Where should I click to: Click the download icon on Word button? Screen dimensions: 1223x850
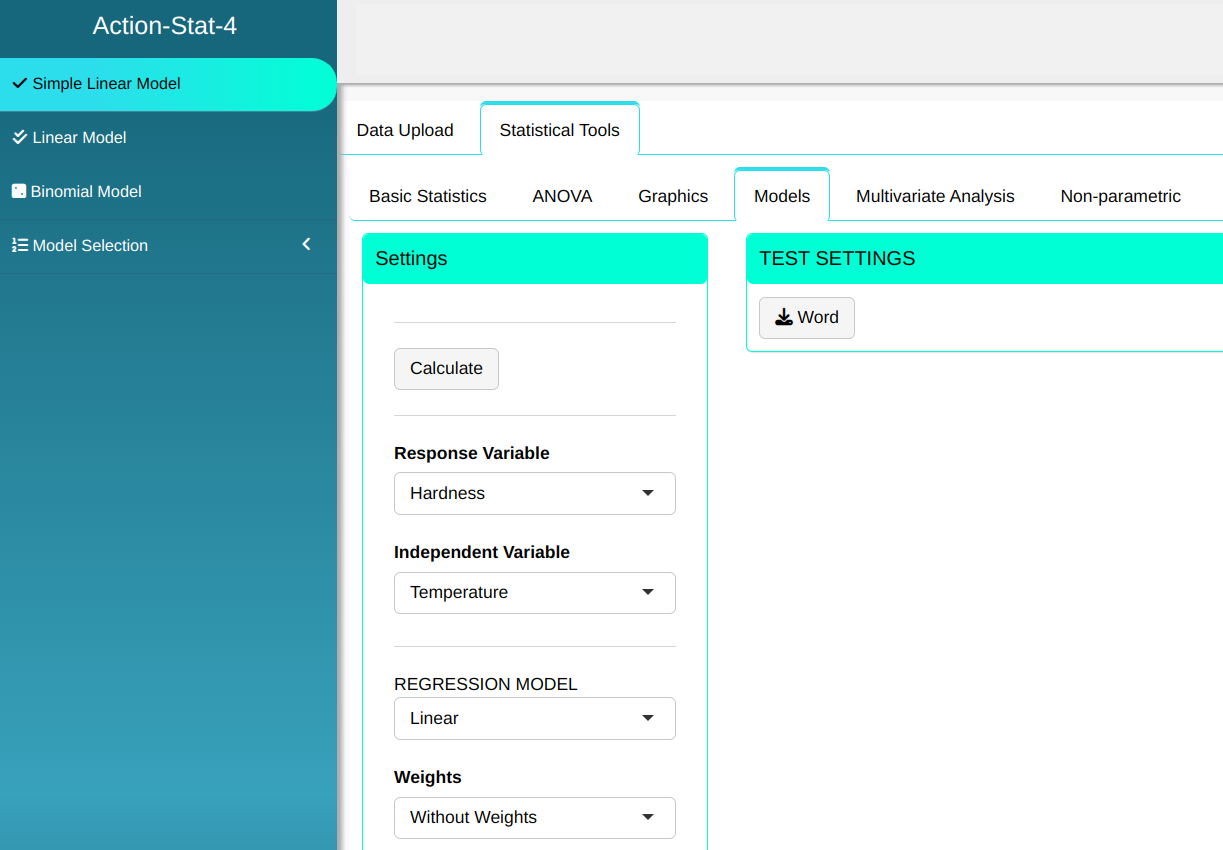[x=784, y=318]
